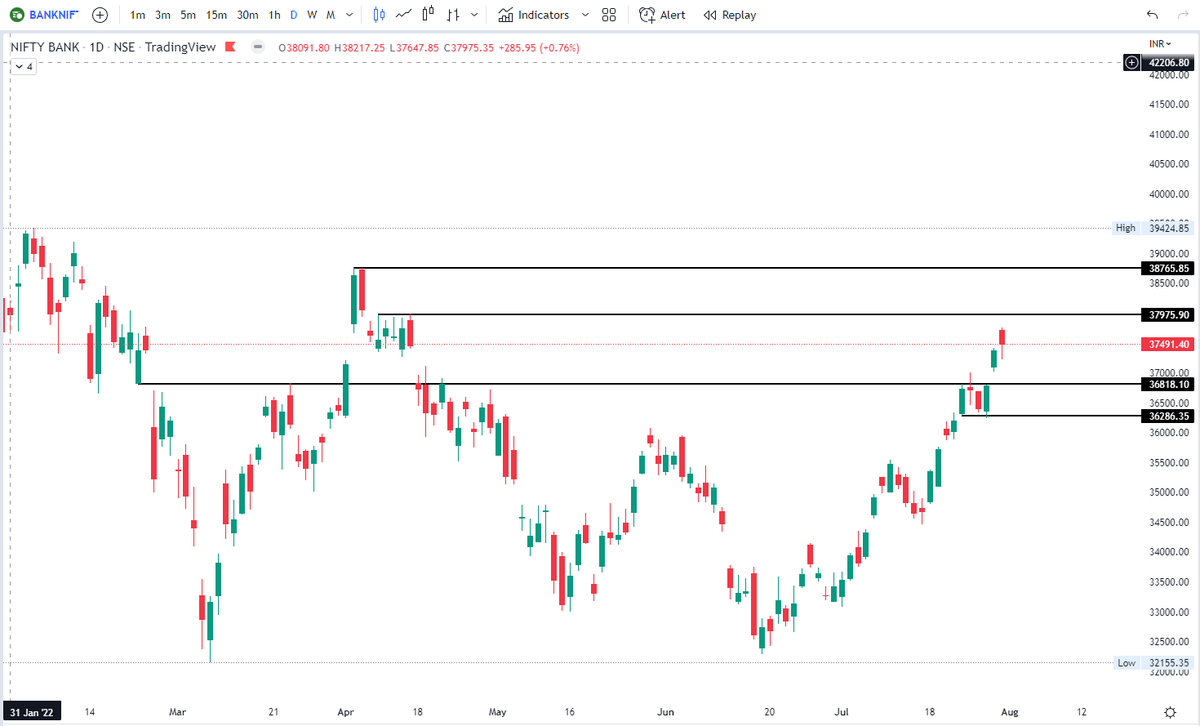The image size is (1200, 726).
Task: Click the Low 32155.35 price label
Action: (x=1153, y=663)
